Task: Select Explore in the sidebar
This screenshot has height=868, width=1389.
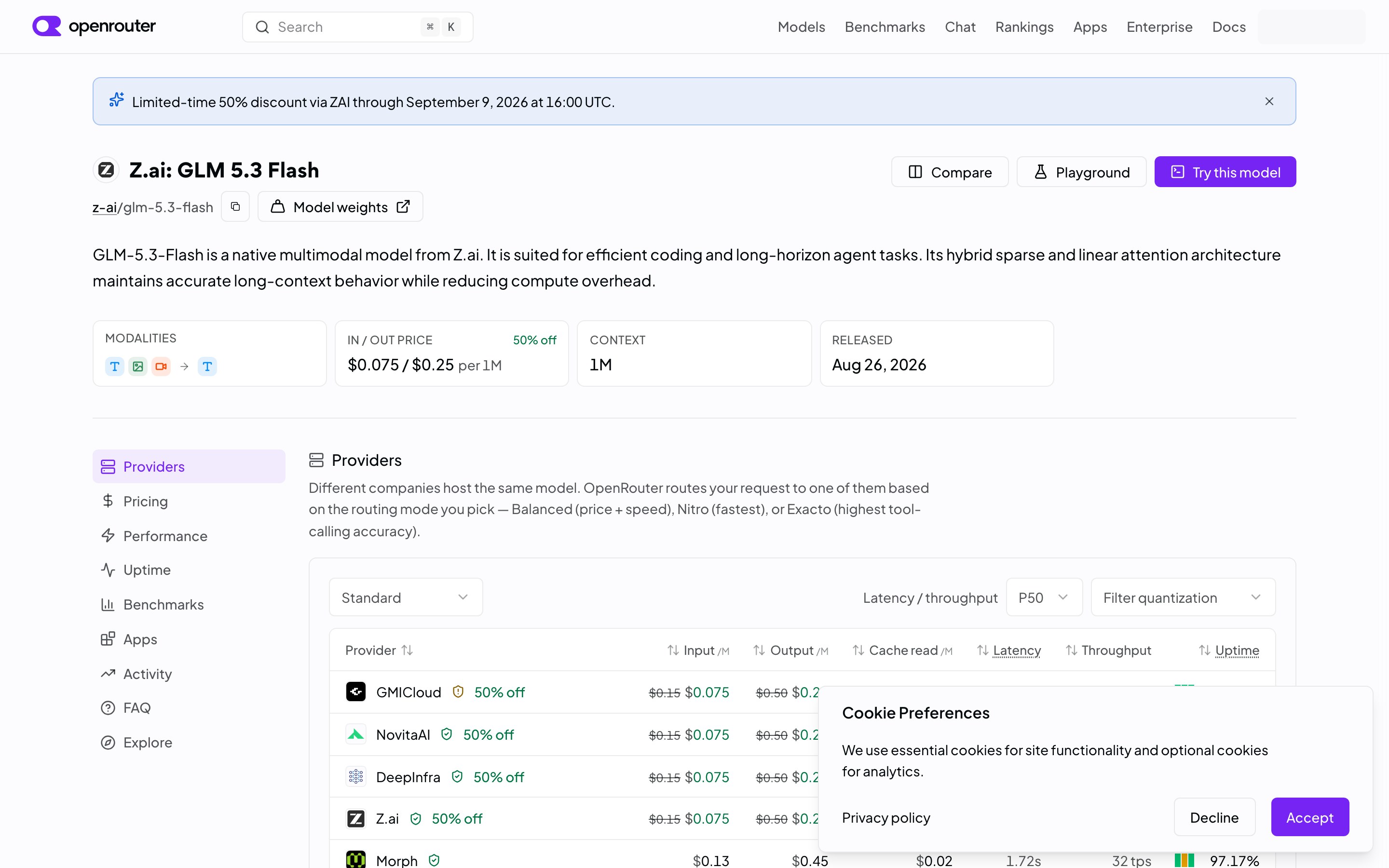Action: click(x=189, y=742)
